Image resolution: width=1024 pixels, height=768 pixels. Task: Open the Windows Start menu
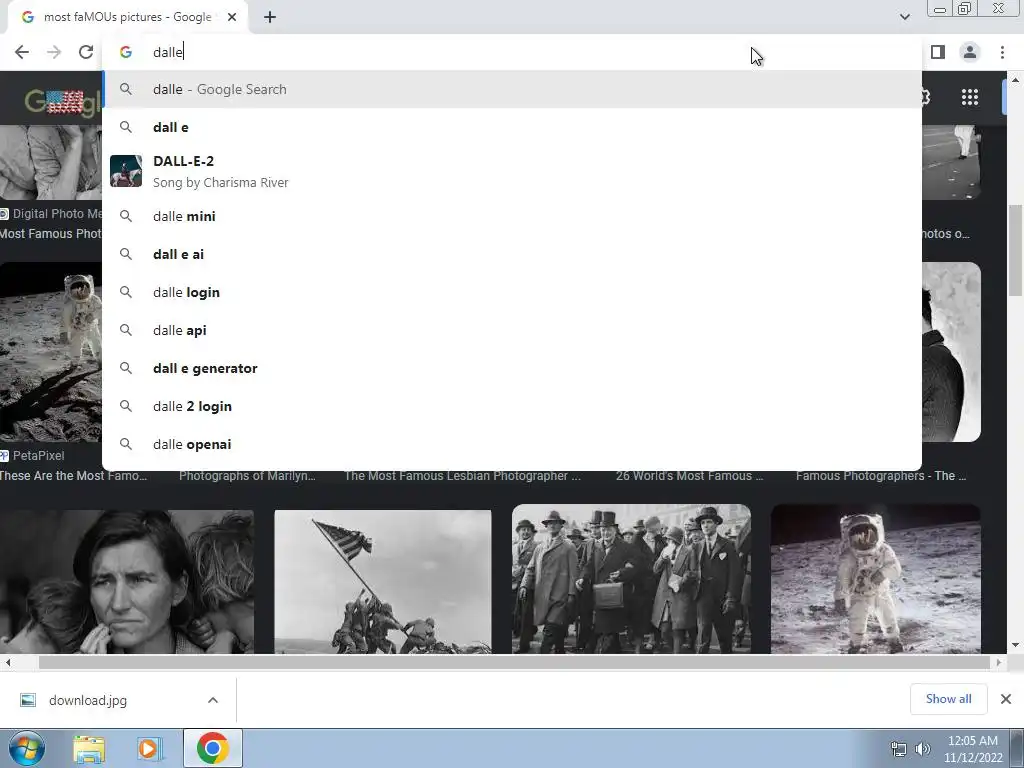[x=27, y=748]
